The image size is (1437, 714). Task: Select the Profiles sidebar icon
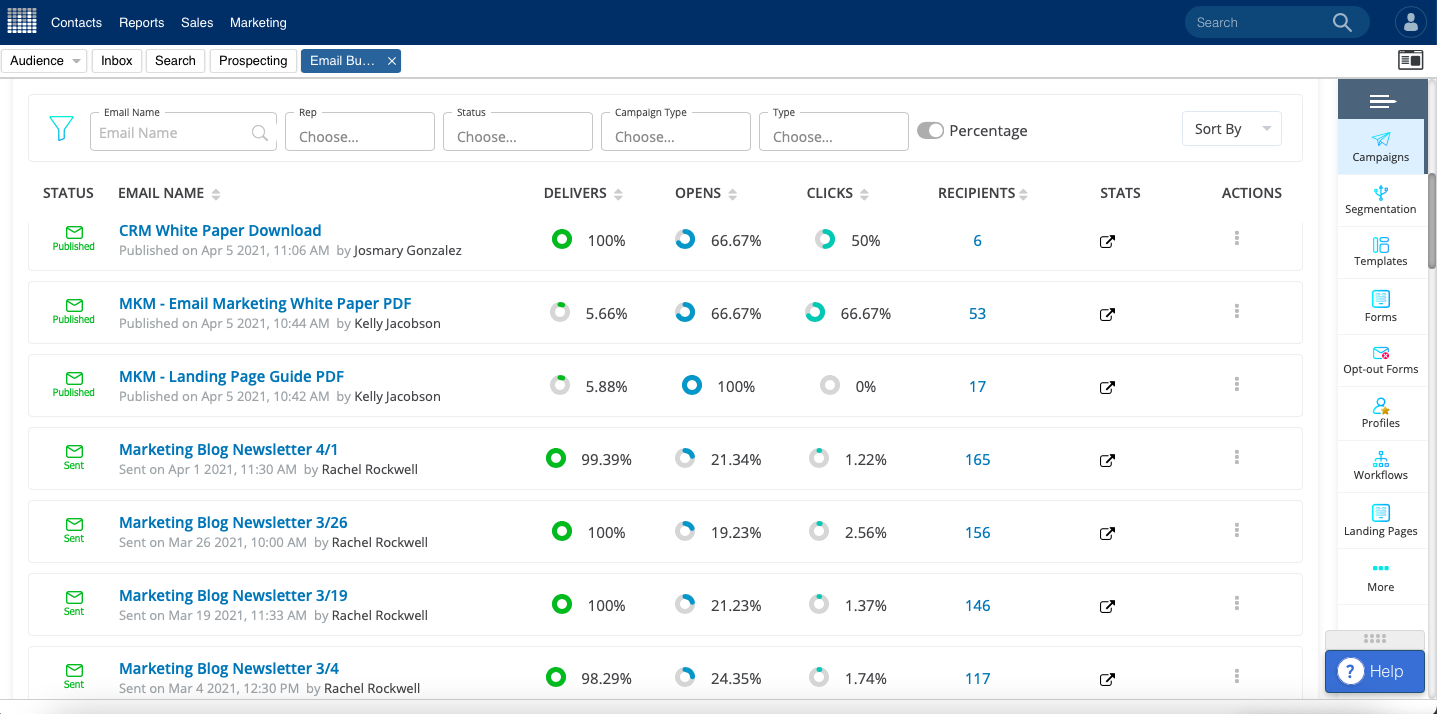pyautogui.click(x=1380, y=414)
